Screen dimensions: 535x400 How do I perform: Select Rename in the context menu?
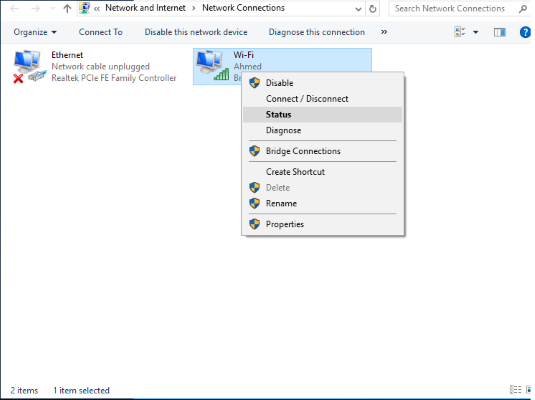tap(322, 203)
